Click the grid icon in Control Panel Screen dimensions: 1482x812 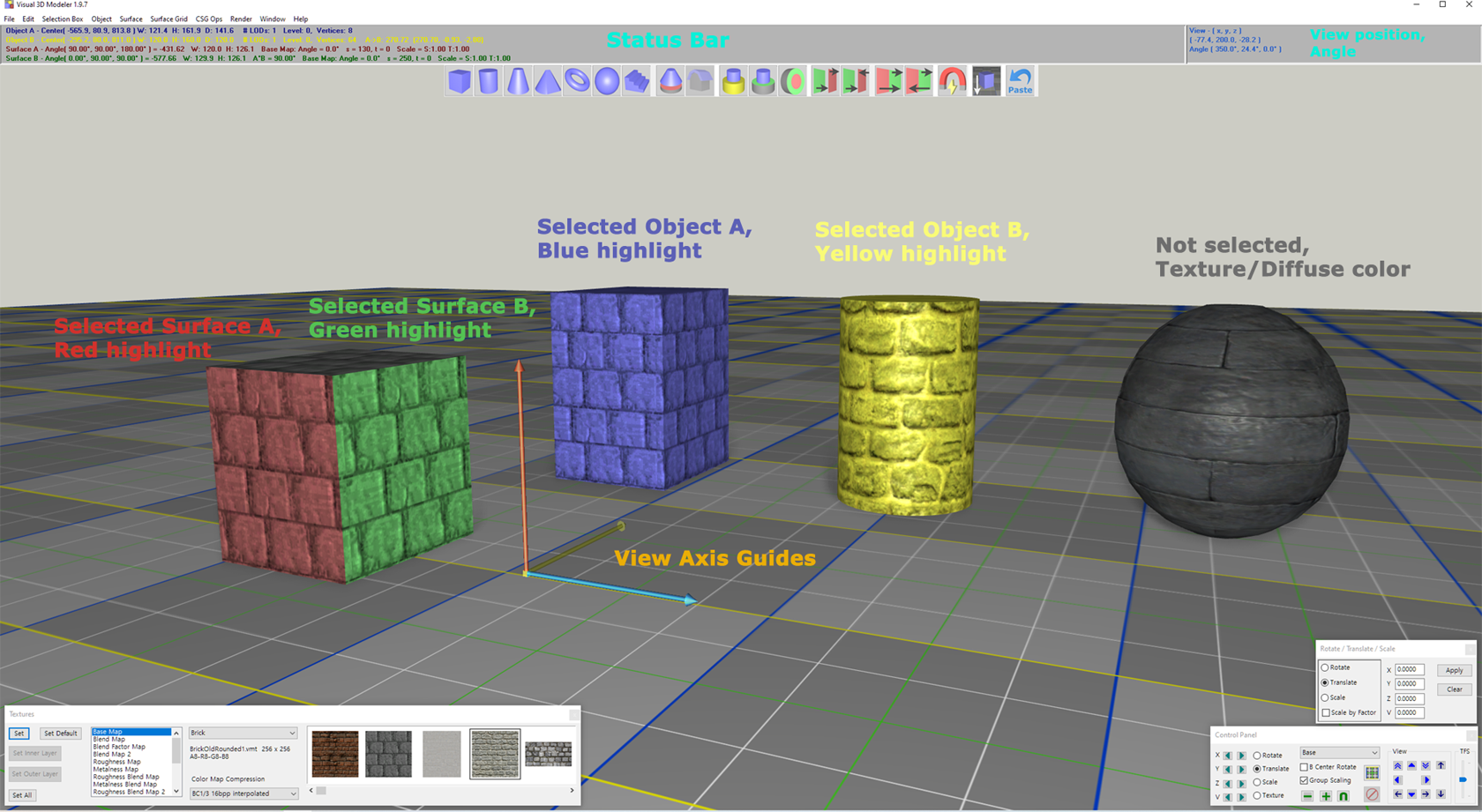(1372, 773)
